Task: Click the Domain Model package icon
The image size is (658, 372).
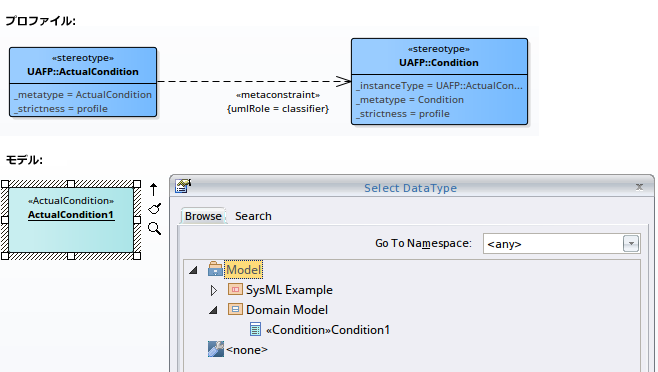Action: click(235, 309)
